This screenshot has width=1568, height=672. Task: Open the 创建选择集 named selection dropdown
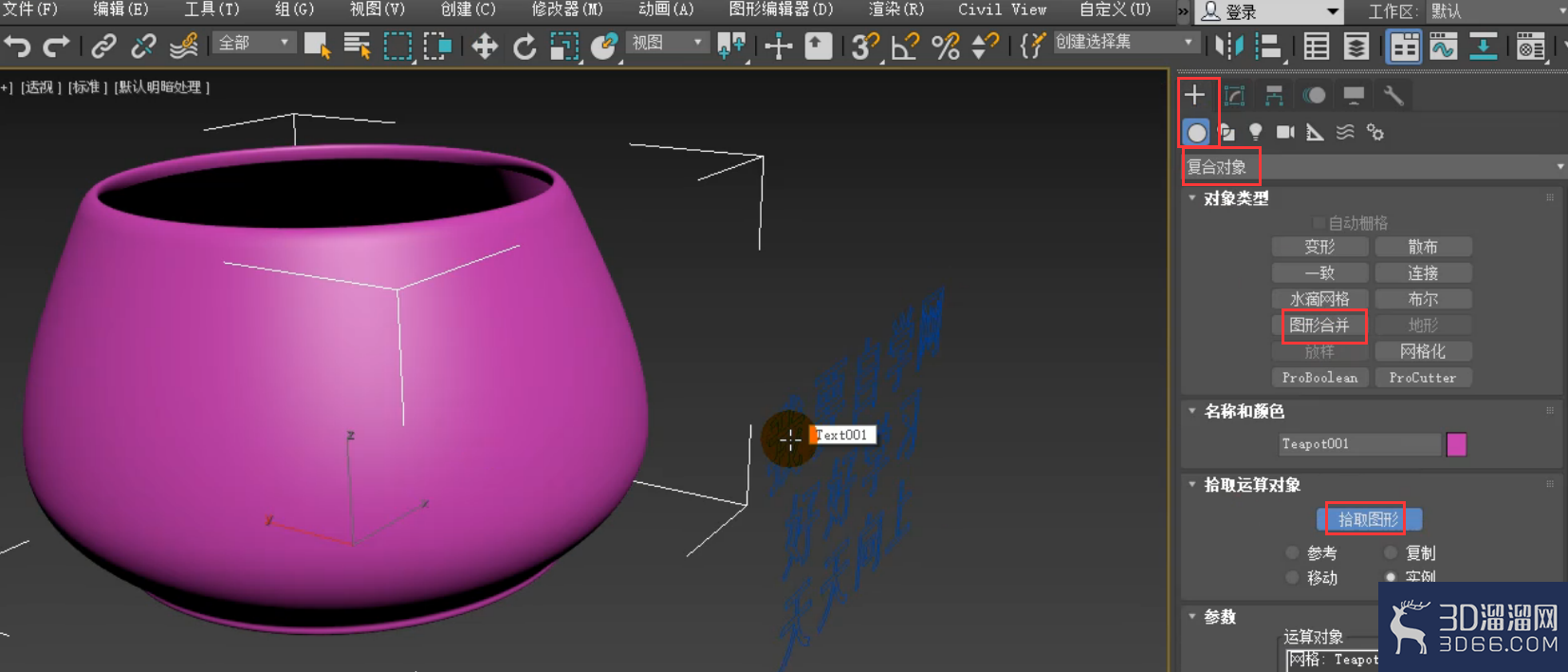(x=1125, y=43)
